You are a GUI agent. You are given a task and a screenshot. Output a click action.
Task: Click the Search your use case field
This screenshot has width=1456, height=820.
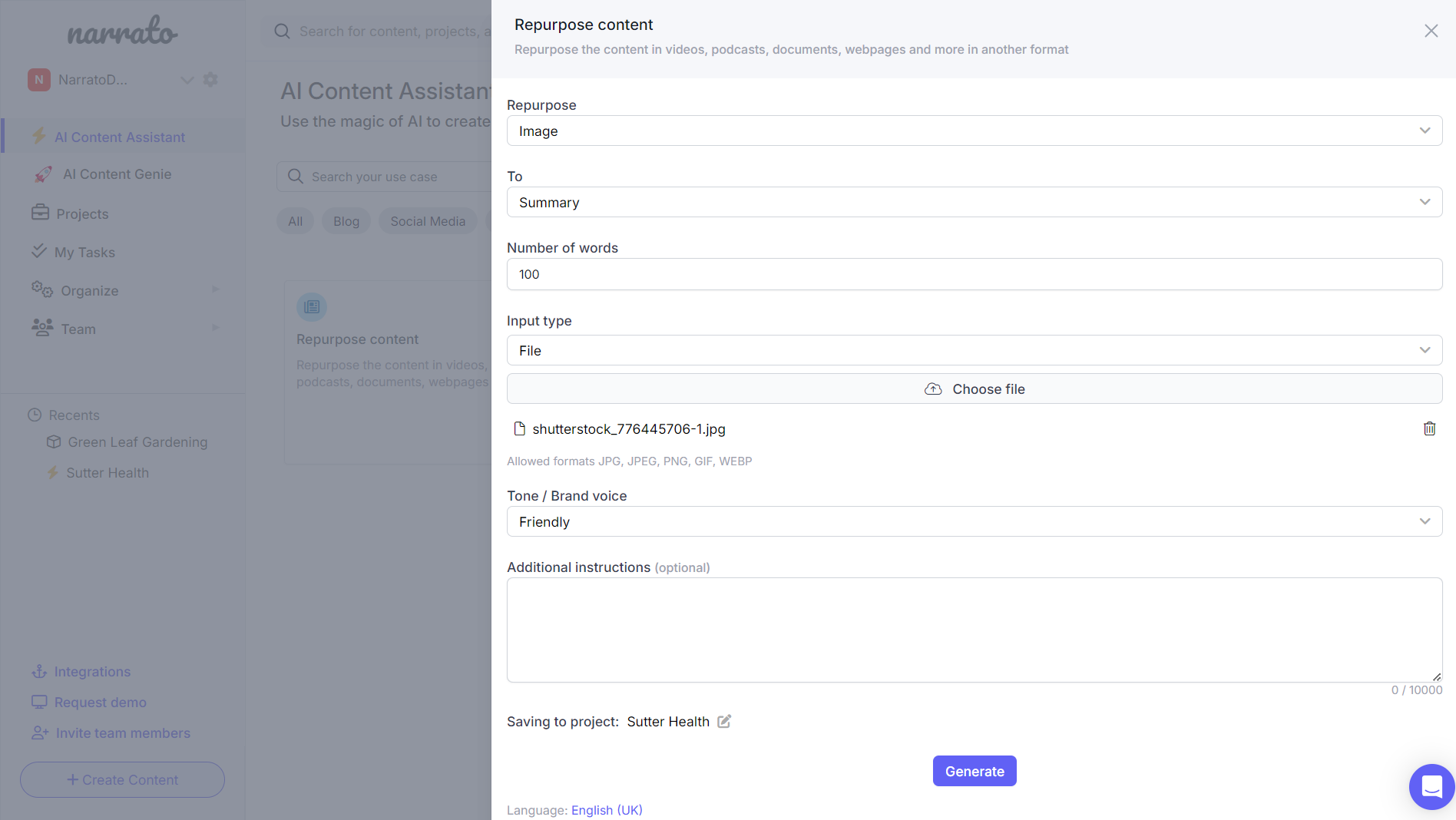point(384,177)
